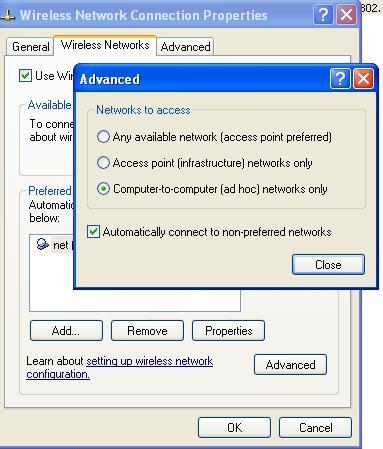
Task: Click the Wireless Network Connection Properties help icon
Action: pos(323,15)
